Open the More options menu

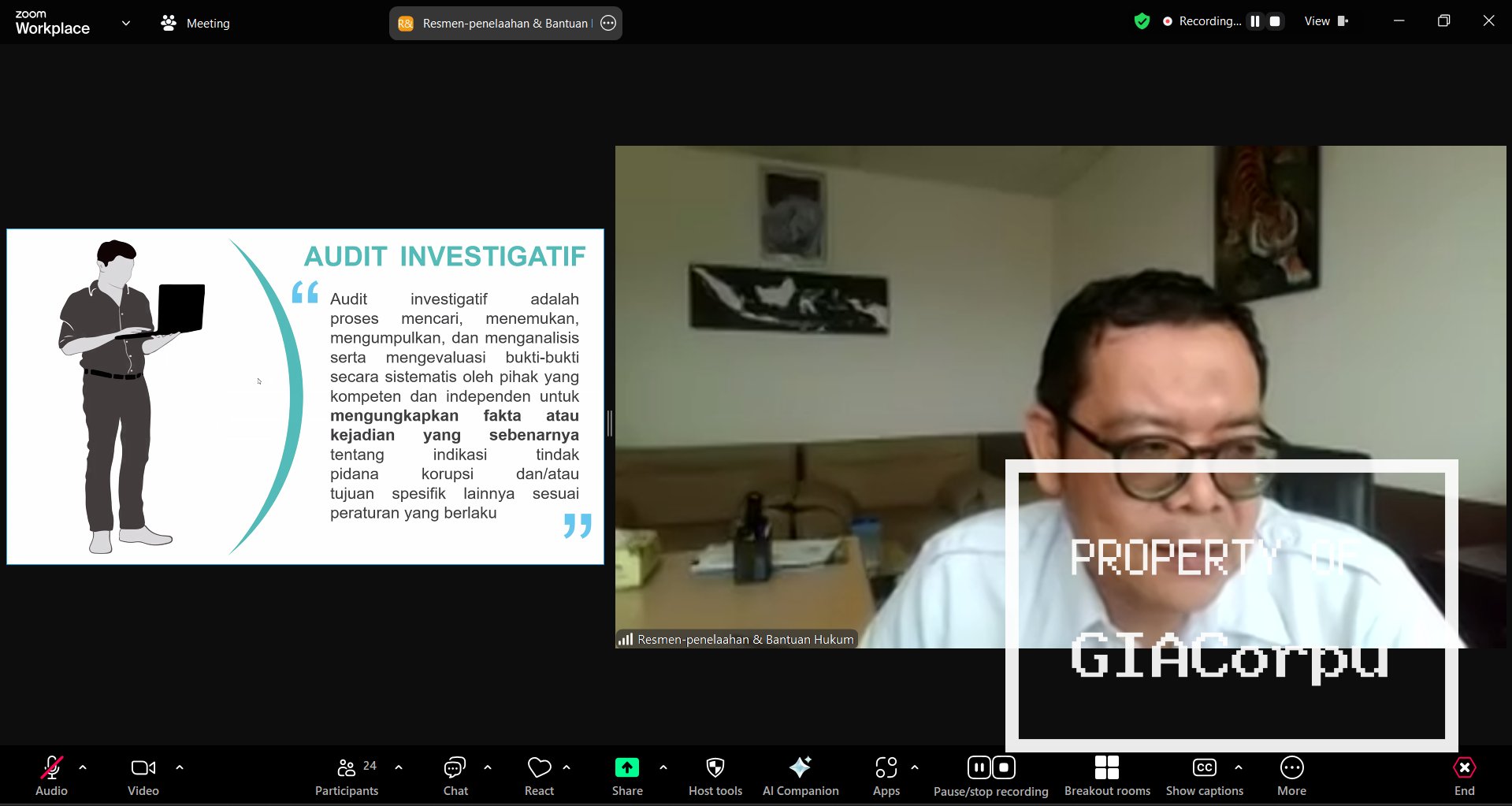click(1291, 776)
